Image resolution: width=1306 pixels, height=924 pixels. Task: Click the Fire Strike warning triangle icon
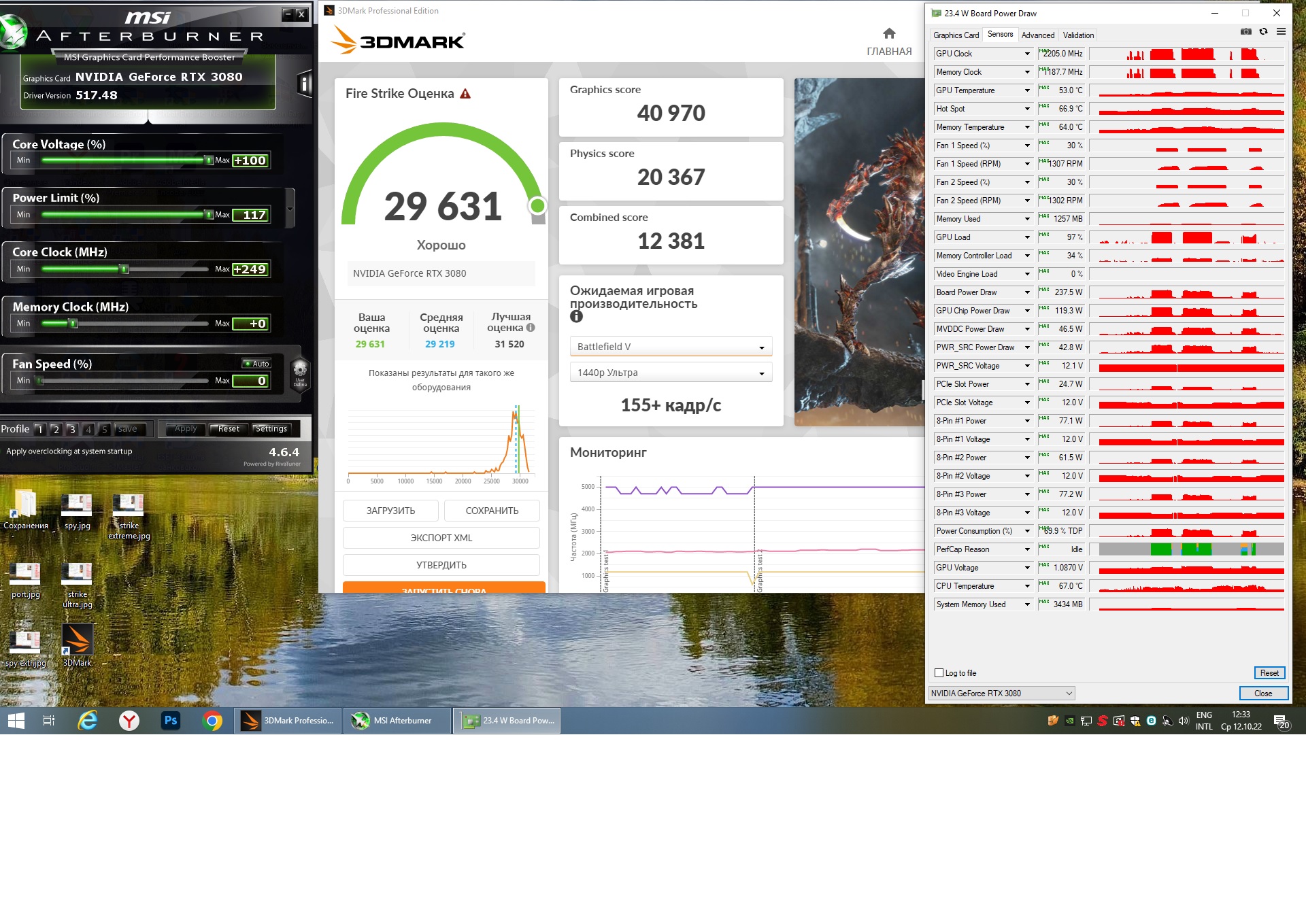point(465,94)
